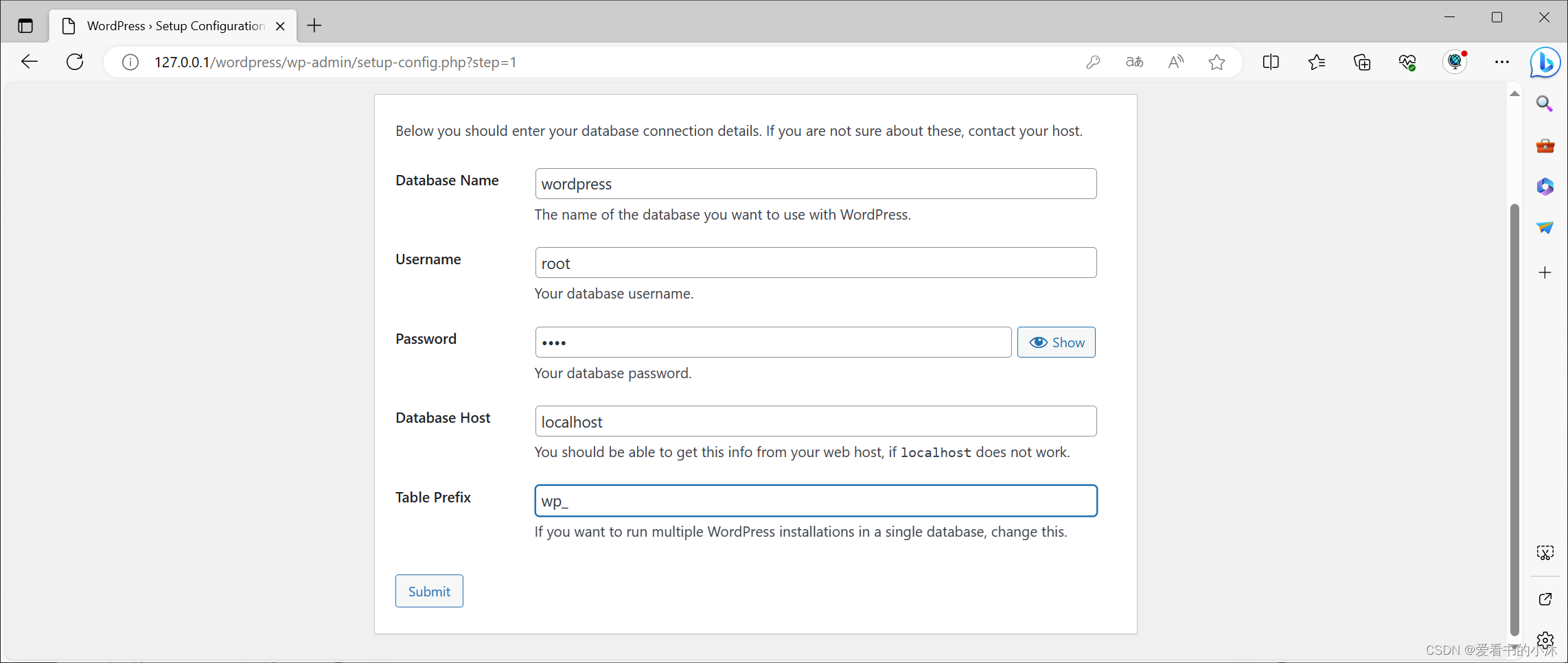The width and height of the screenshot is (1568, 663).
Task: Focus the Password input field
Action: pyautogui.click(x=773, y=342)
